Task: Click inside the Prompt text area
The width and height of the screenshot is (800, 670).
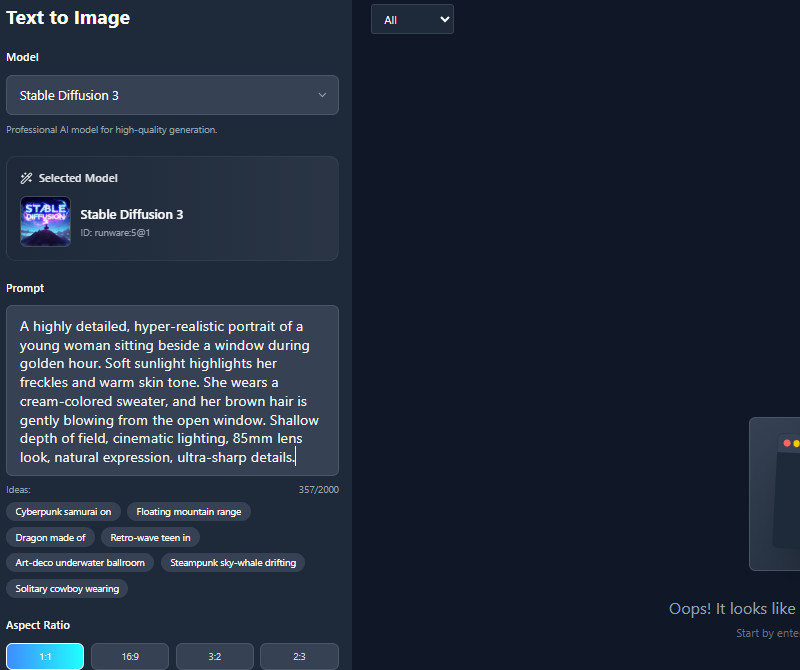Action: click(x=170, y=390)
